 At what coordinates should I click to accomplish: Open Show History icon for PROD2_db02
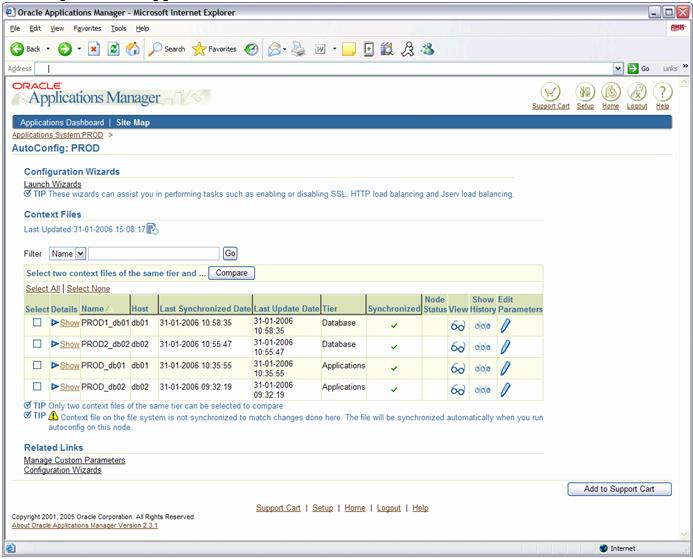coord(483,347)
